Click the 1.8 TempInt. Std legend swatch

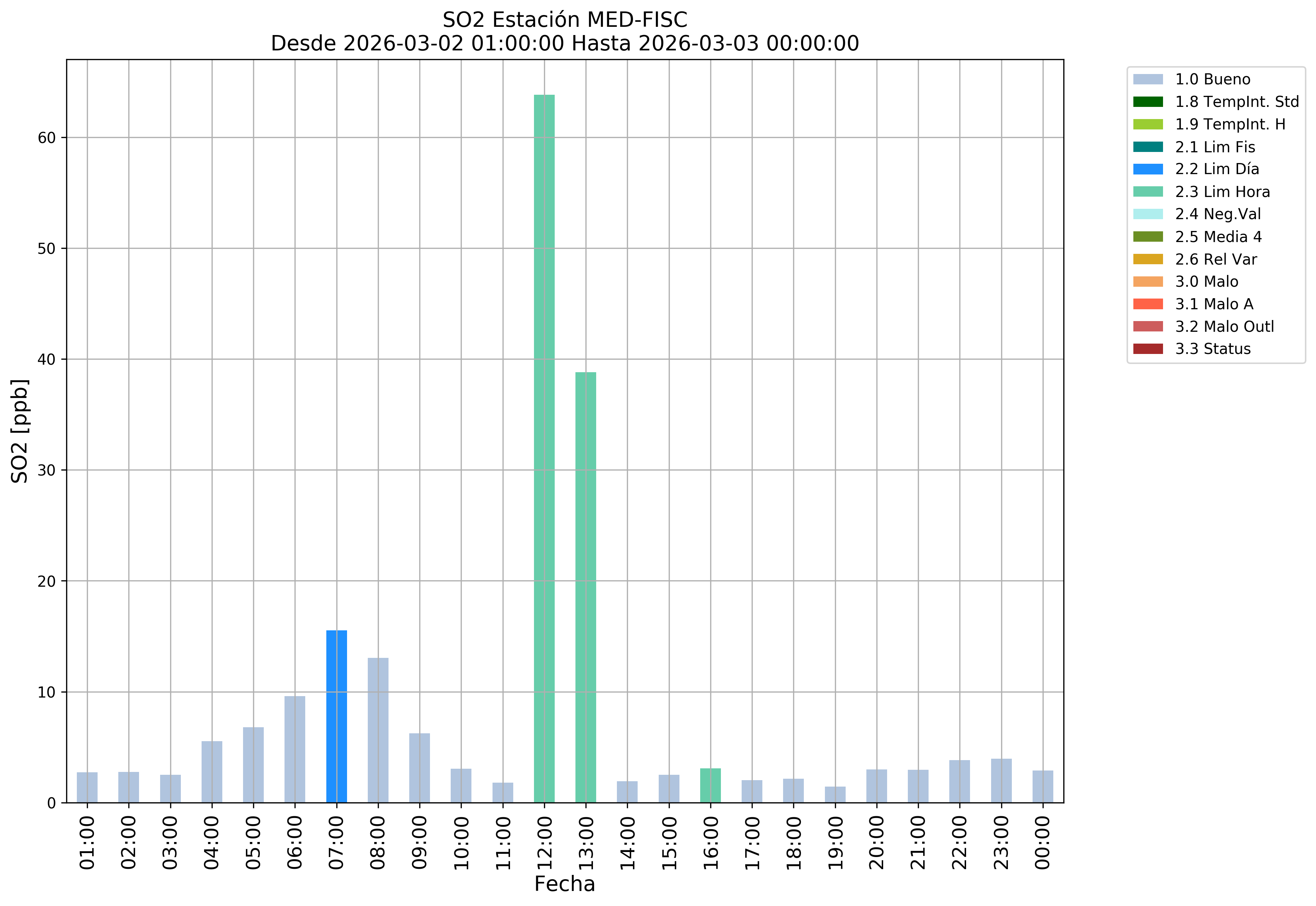1147,102
